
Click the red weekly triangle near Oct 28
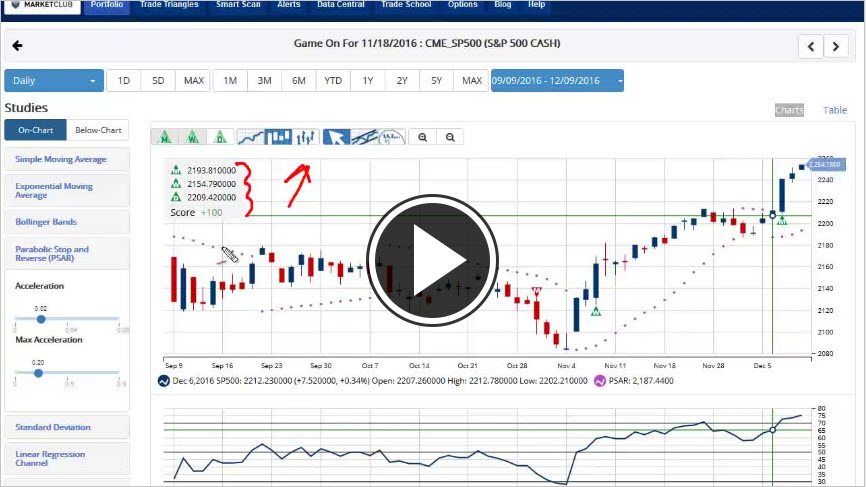point(536,290)
